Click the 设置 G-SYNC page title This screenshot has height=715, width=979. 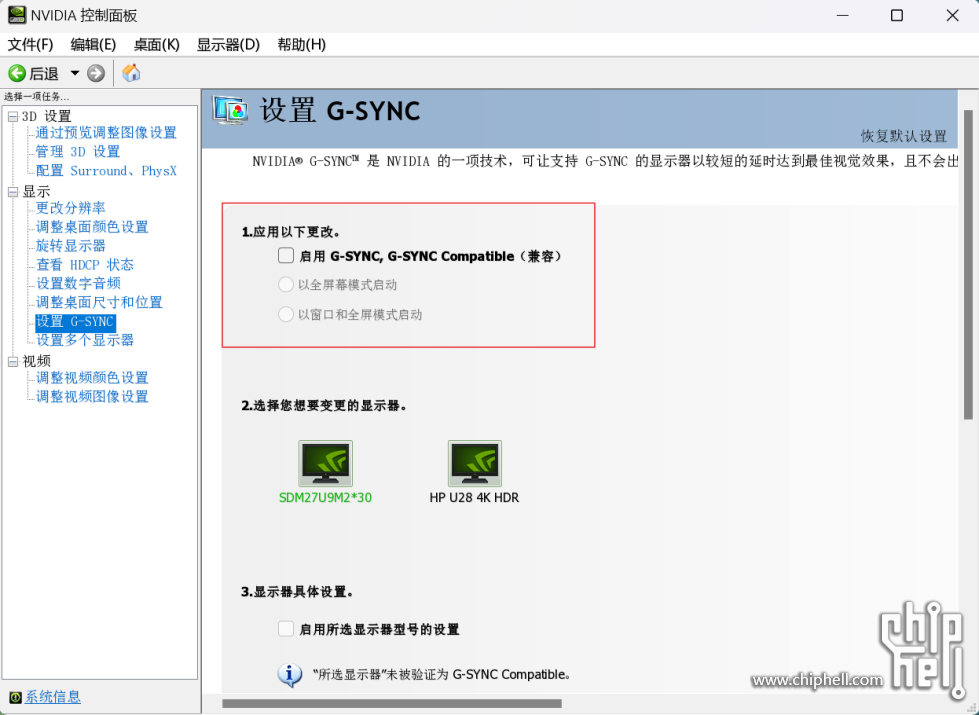340,111
